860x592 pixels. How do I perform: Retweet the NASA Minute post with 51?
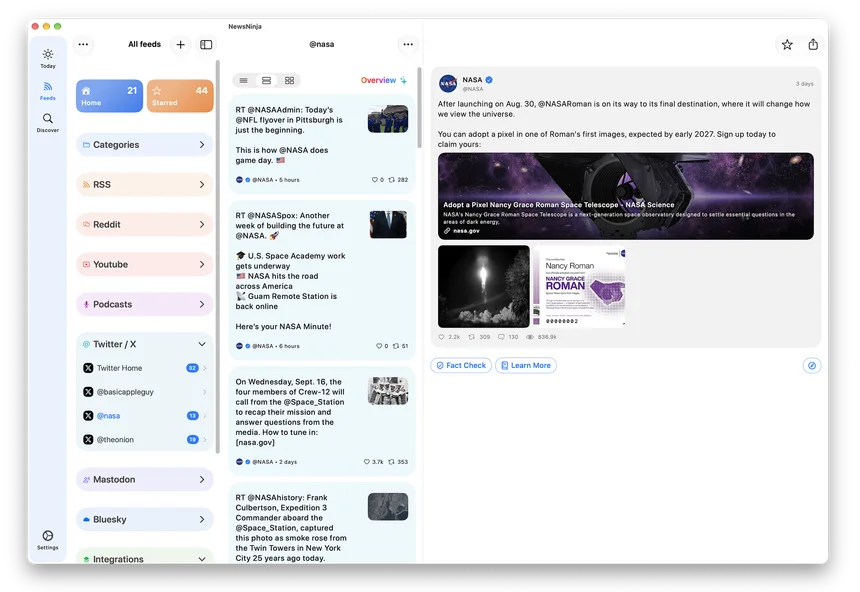(x=400, y=346)
